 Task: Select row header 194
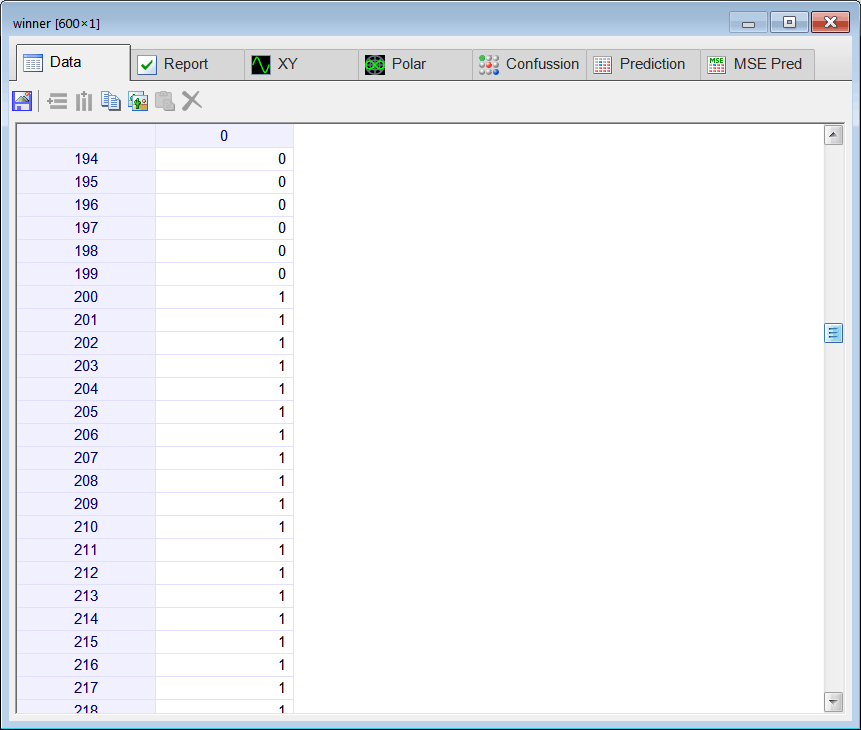pyautogui.click(x=86, y=159)
